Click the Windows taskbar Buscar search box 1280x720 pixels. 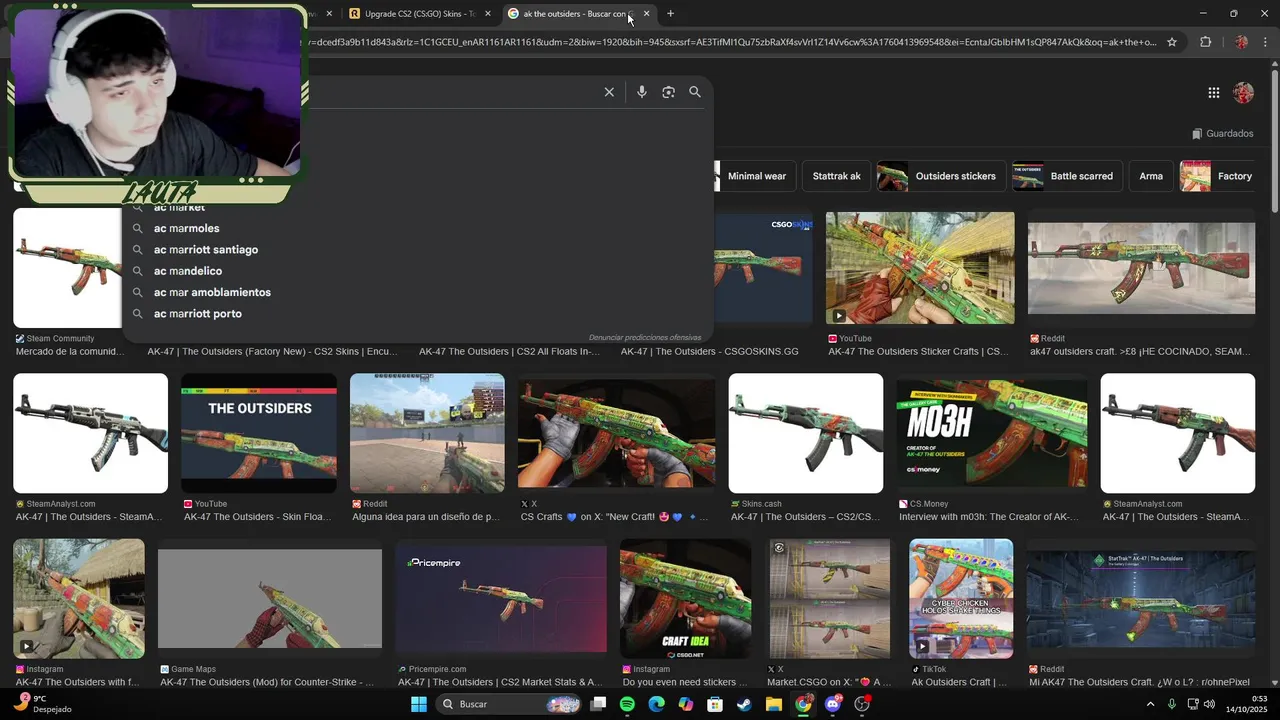tap(510, 704)
